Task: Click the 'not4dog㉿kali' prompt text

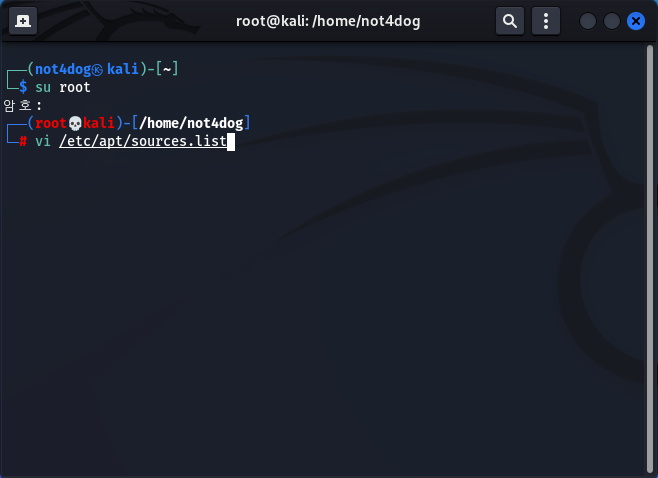Action: [x=87, y=69]
